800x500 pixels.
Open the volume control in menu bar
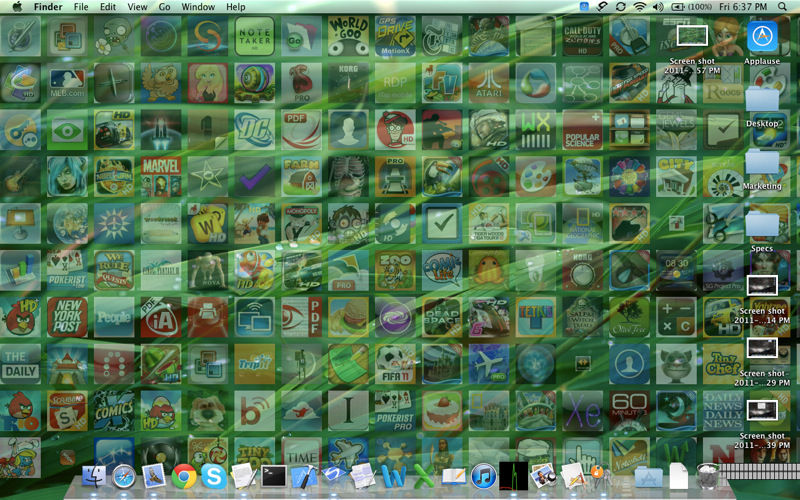click(x=658, y=7)
